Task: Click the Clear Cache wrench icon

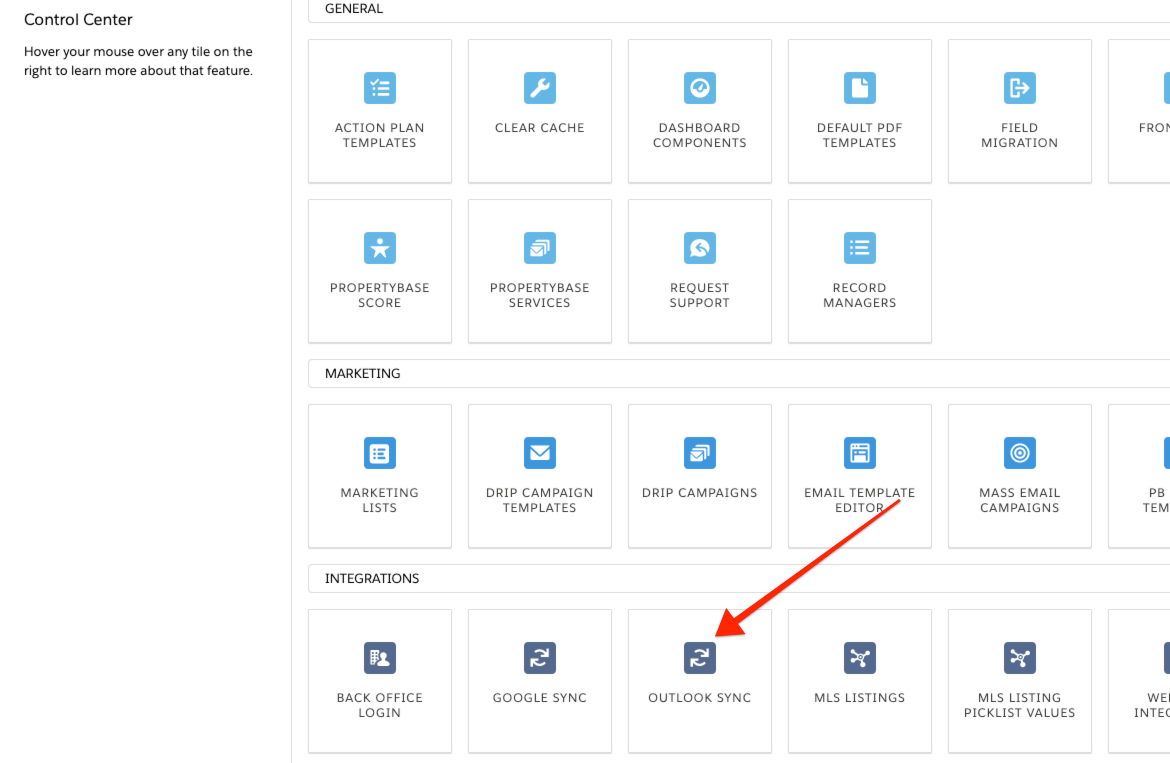Action: [x=540, y=88]
